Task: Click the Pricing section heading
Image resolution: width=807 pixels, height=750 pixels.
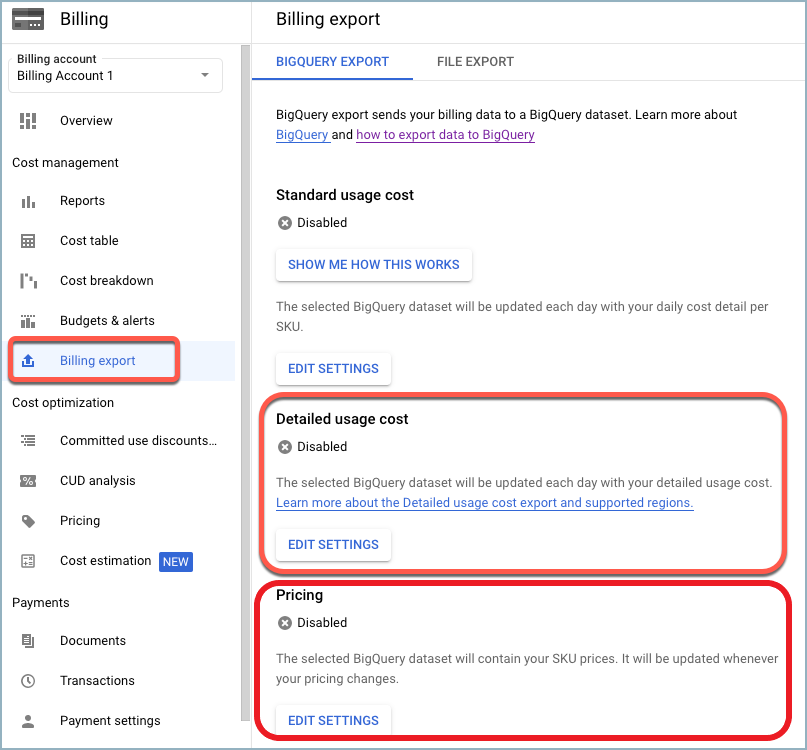Action: (300, 595)
